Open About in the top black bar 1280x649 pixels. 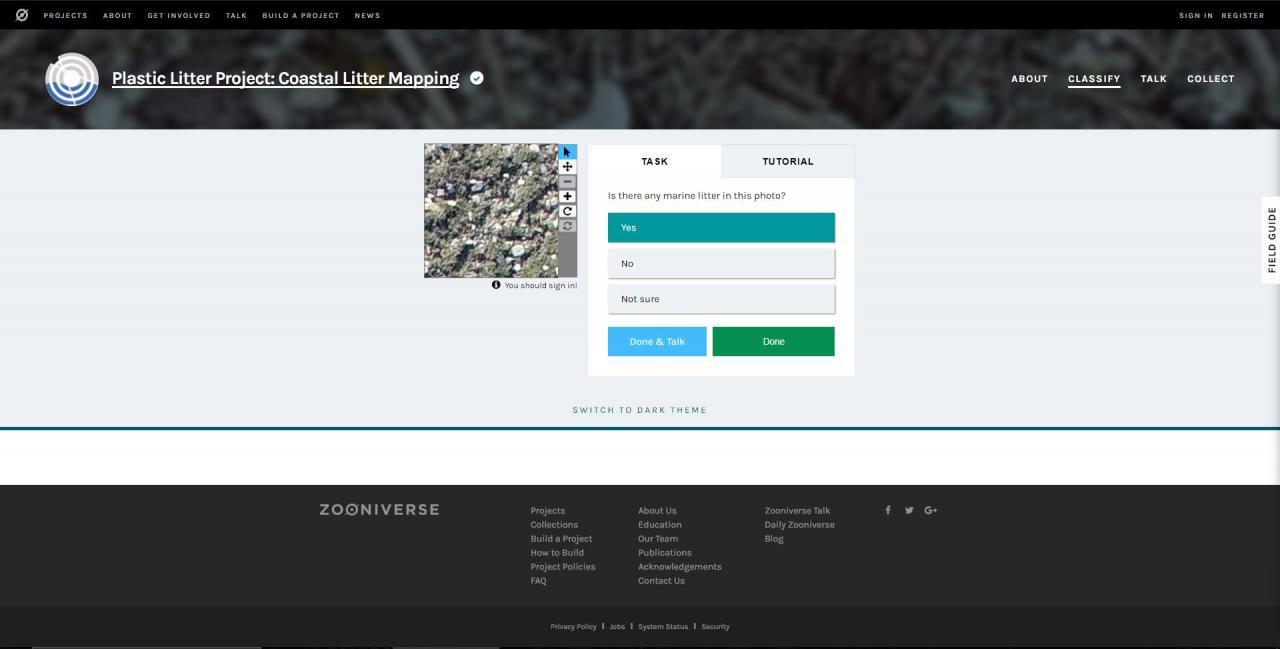click(117, 15)
